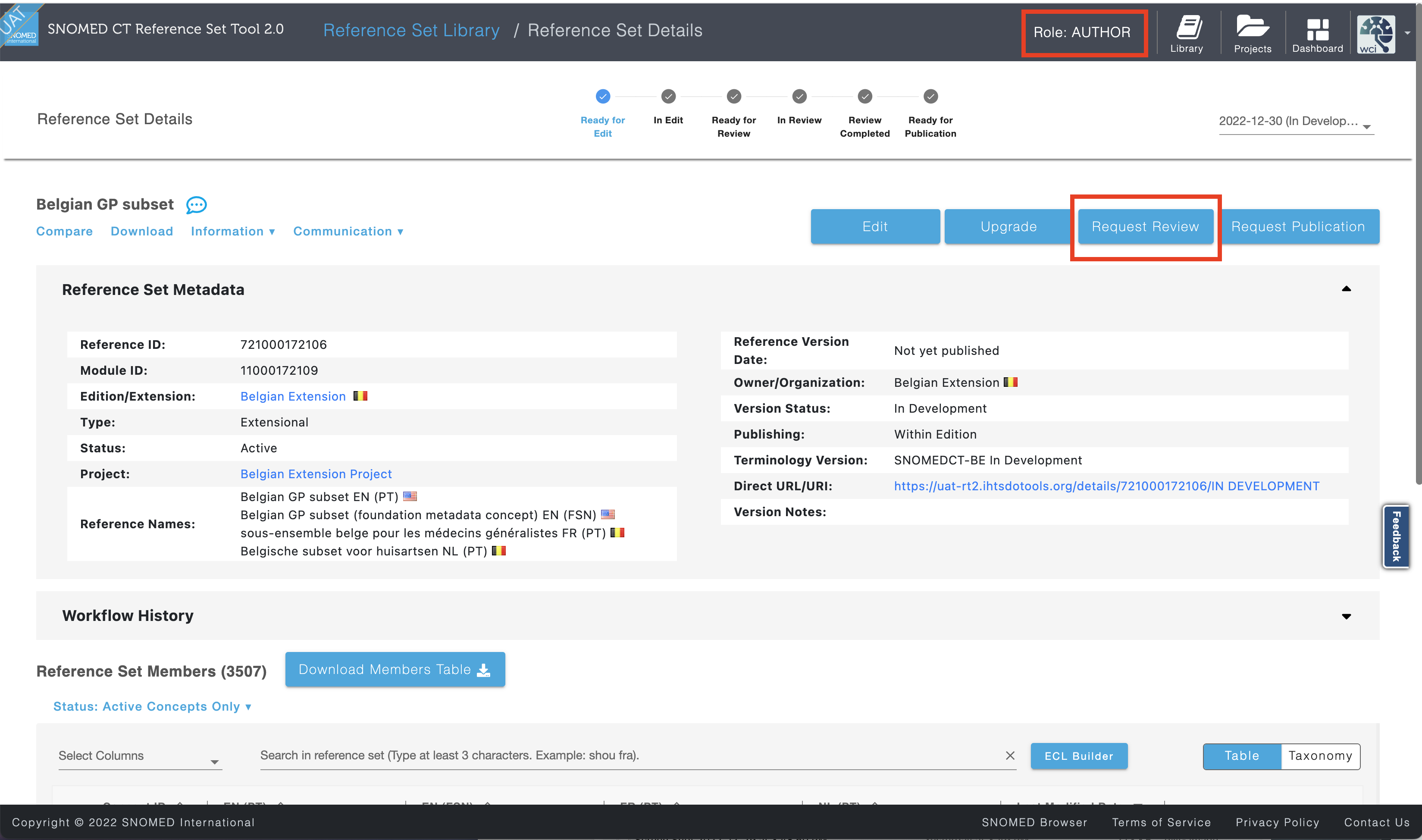Click the Ready for Edit step marker
1422x840 pixels.
pyautogui.click(x=603, y=96)
